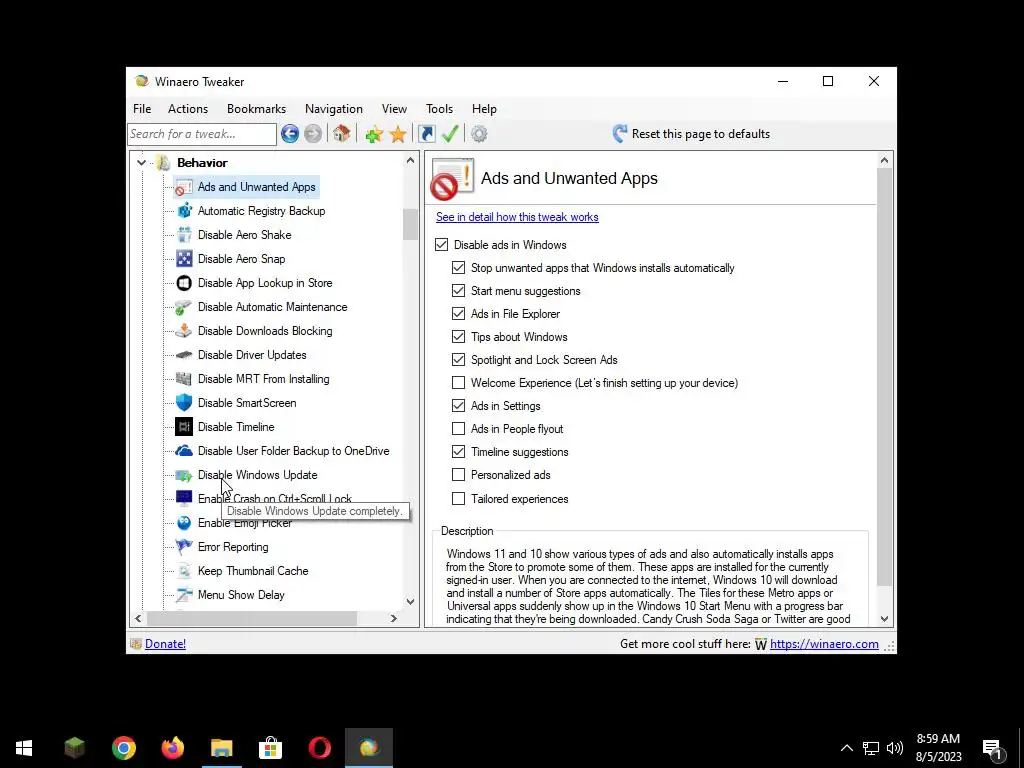This screenshot has width=1024, height=768.
Task: Click the Error Reporting flag icon
Action: [x=184, y=547]
